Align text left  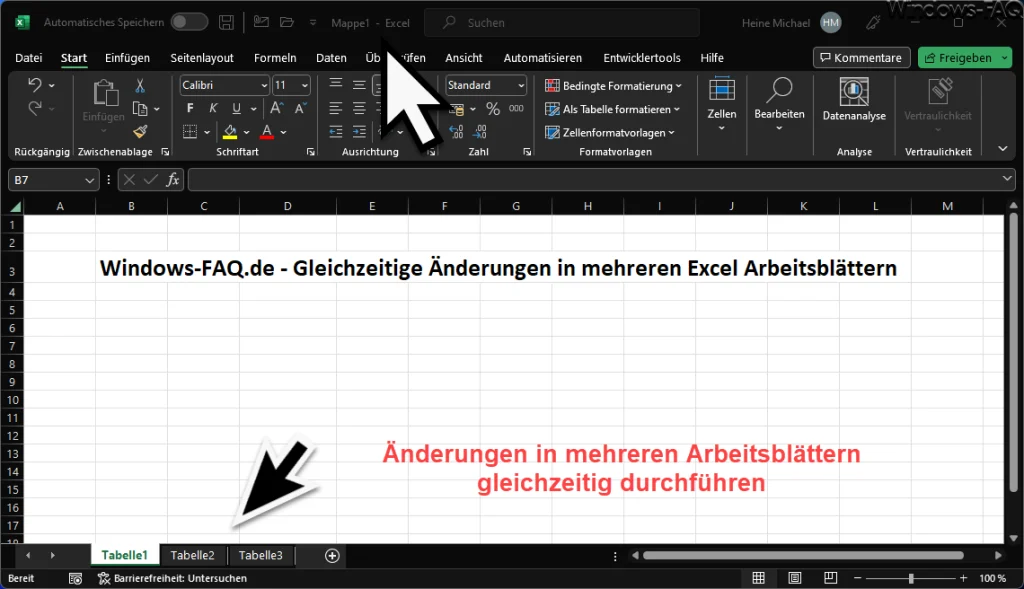[x=336, y=108]
